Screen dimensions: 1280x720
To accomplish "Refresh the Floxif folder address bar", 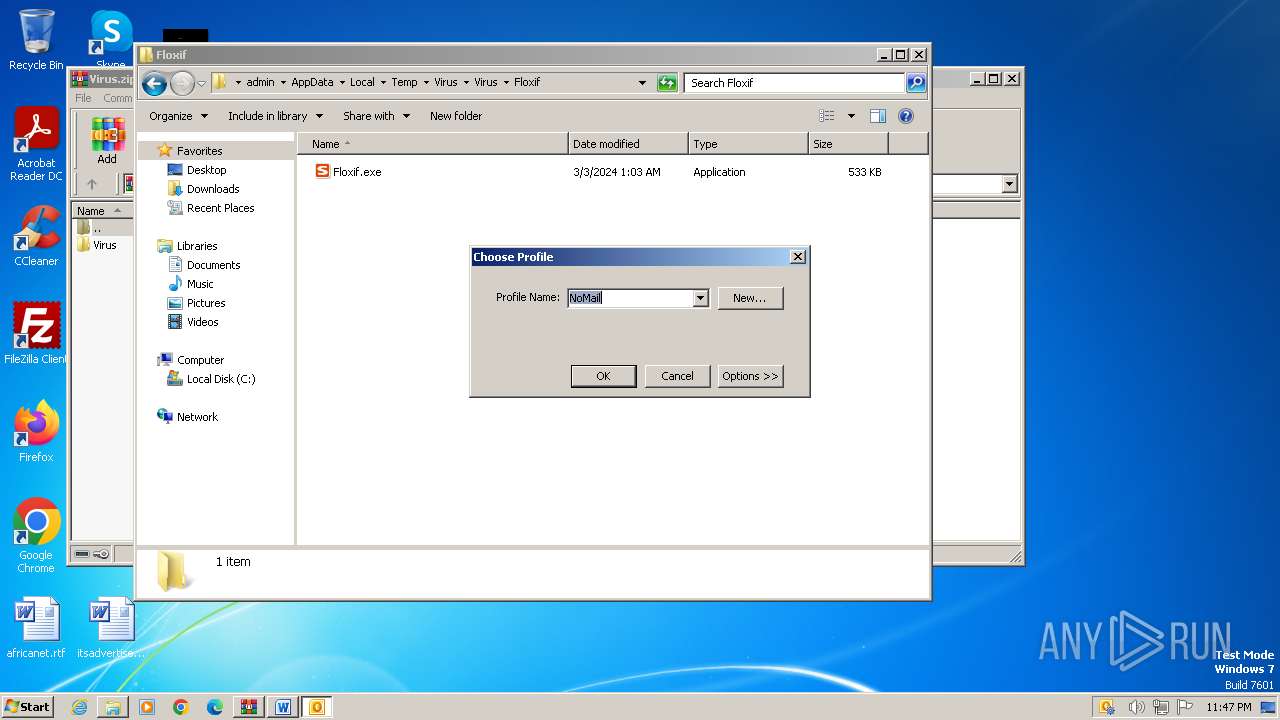I will click(667, 83).
